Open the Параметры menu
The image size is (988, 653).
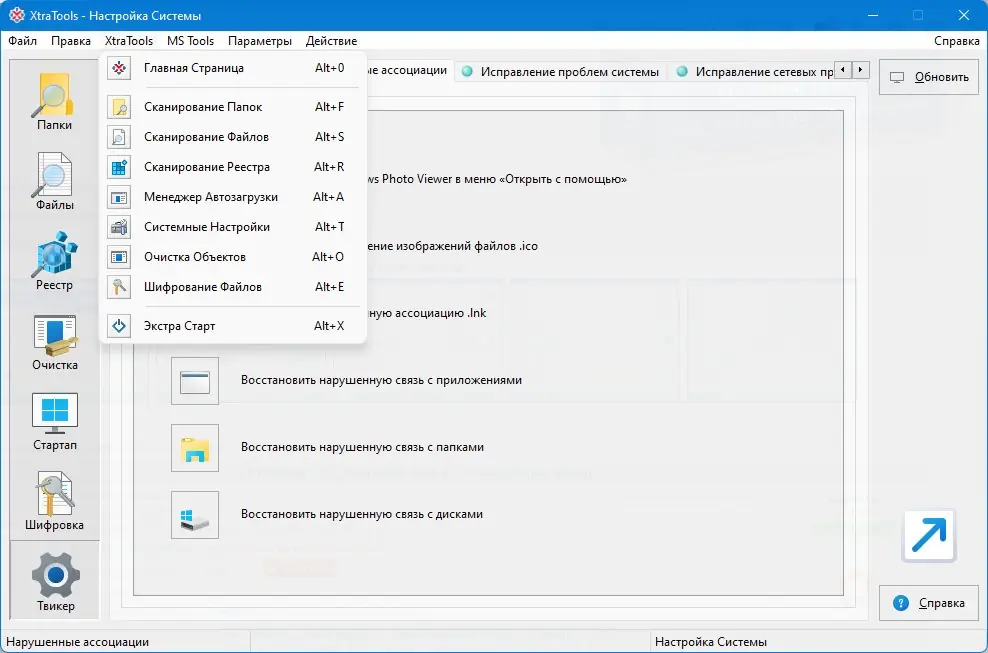pos(260,41)
